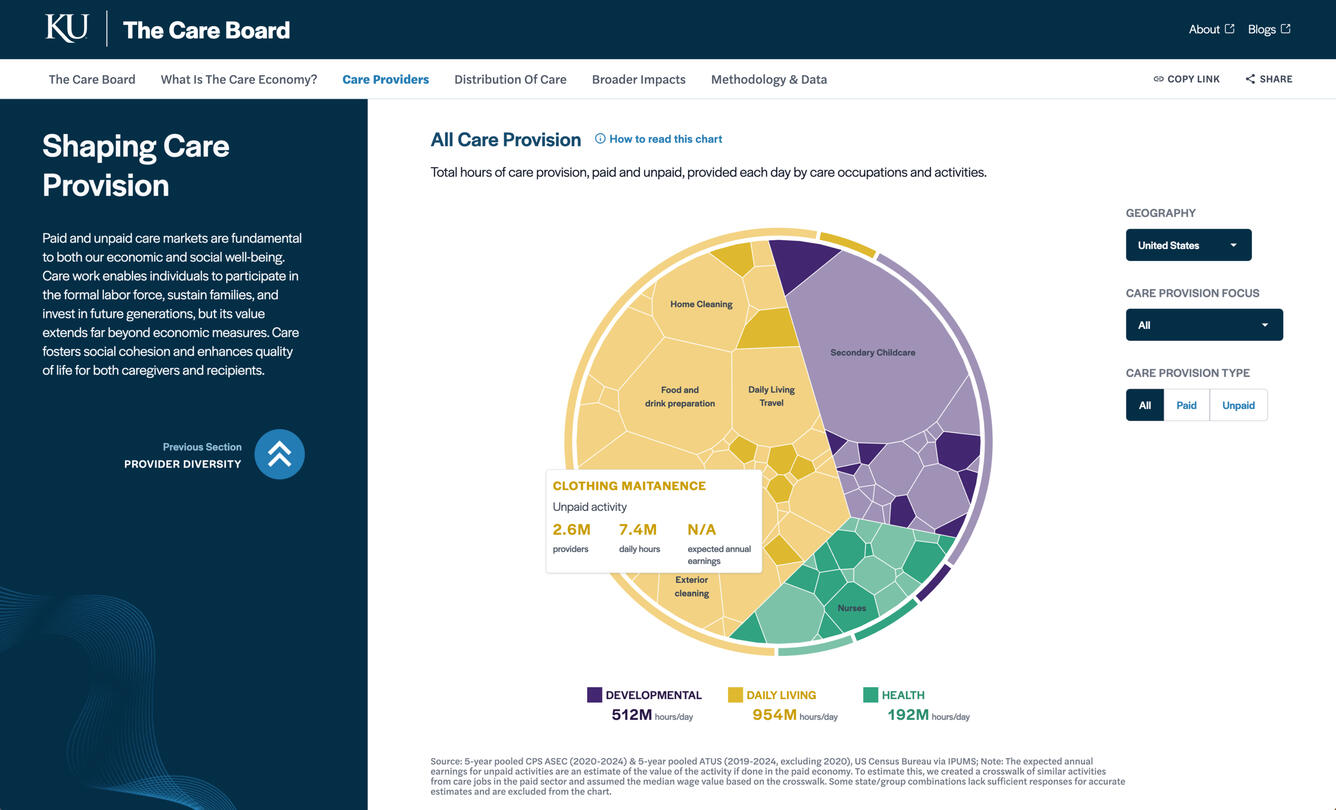The width and height of the screenshot is (1336, 810).
Task: Click the Copy Link chain icon
Action: point(1158,78)
